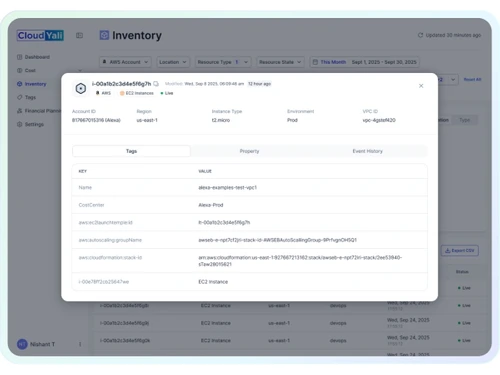Switch to the Property tab

coord(249,151)
